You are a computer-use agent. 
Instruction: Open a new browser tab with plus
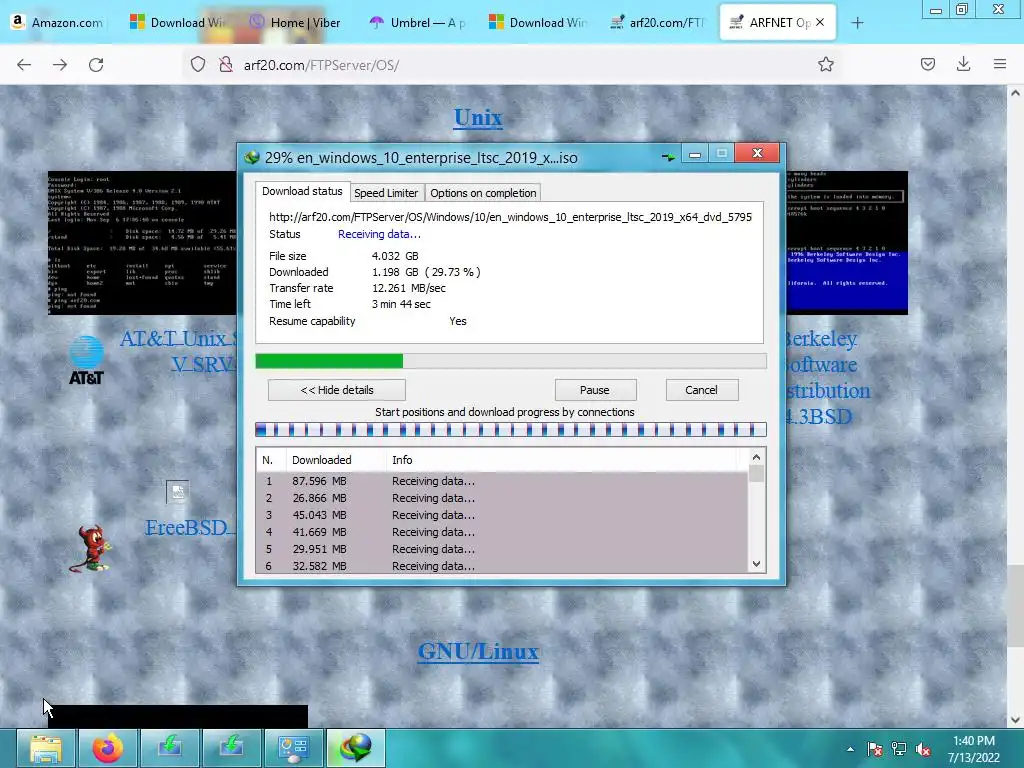point(857,23)
